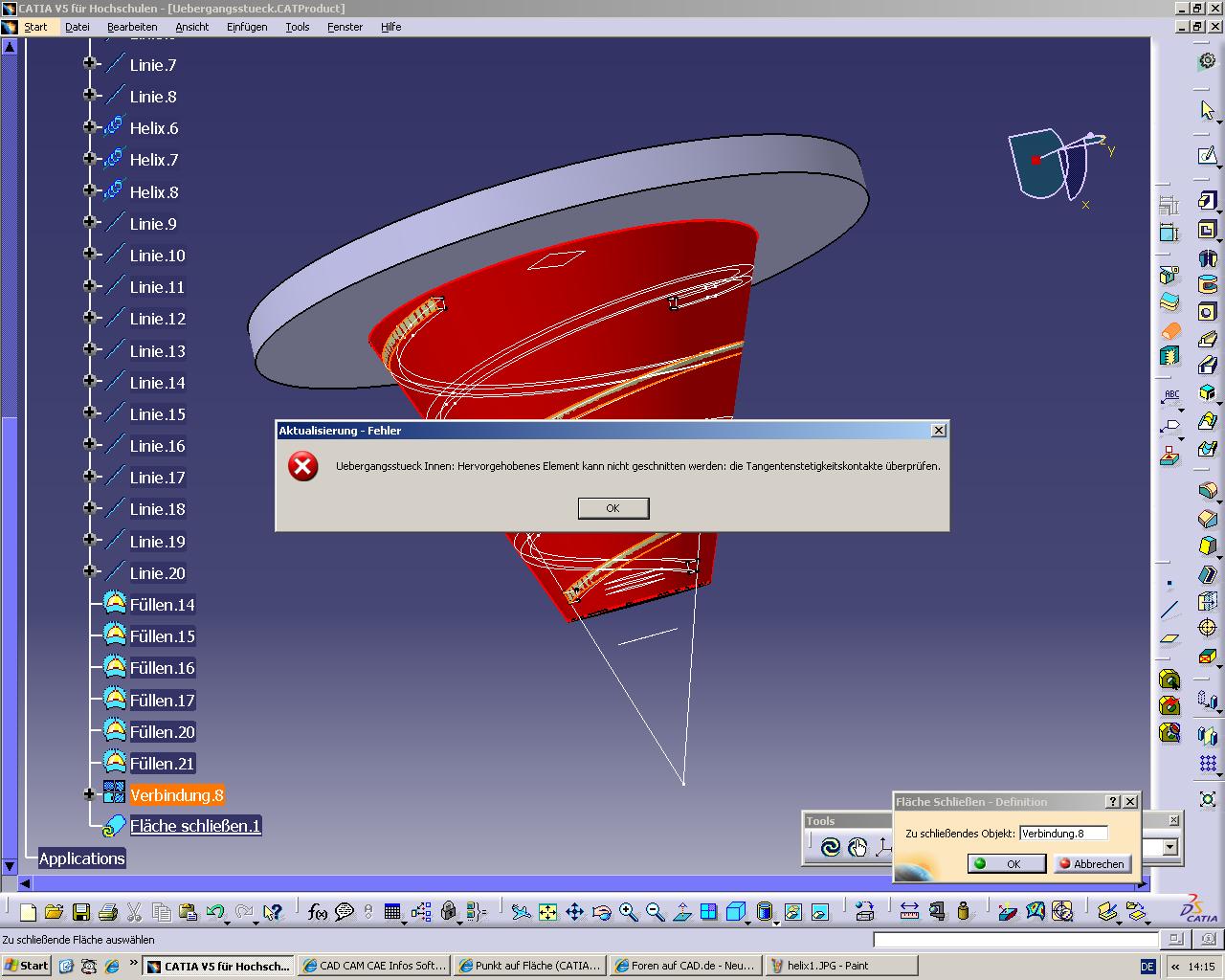Expand the Linie.7 tree node
Viewport: 1225px width, 980px height.
point(90,63)
